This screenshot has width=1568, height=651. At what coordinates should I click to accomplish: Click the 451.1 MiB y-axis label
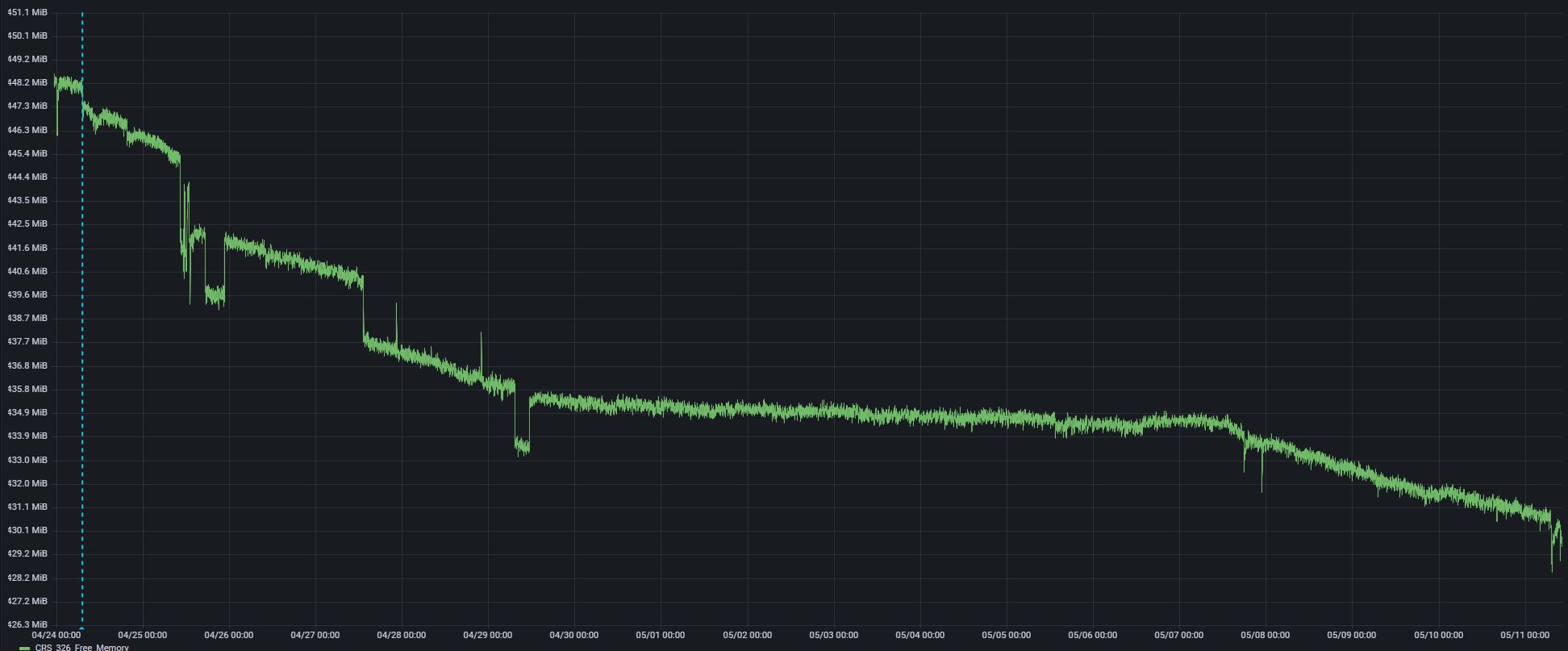(x=27, y=13)
